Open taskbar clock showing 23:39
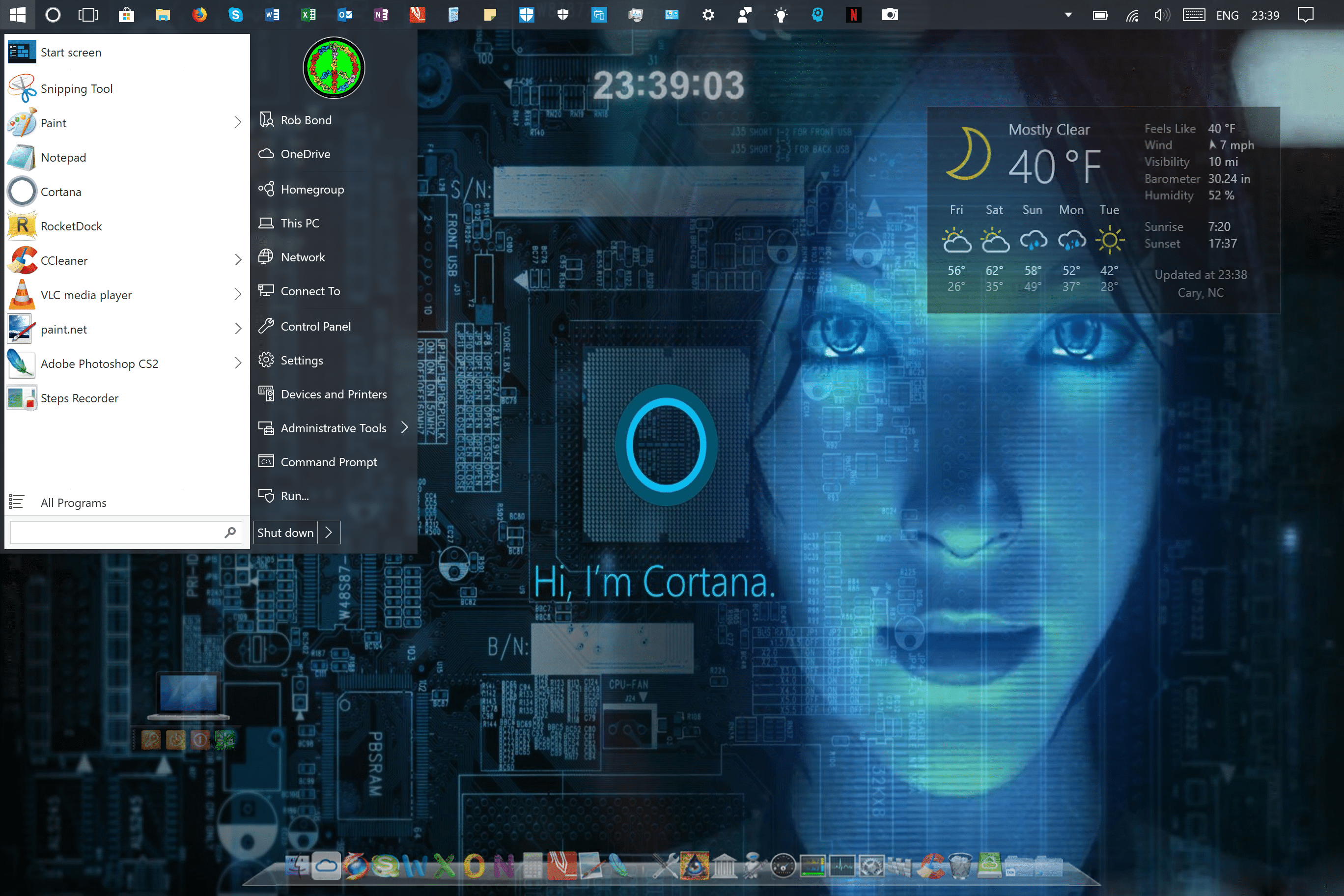 tap(1265, 15)
